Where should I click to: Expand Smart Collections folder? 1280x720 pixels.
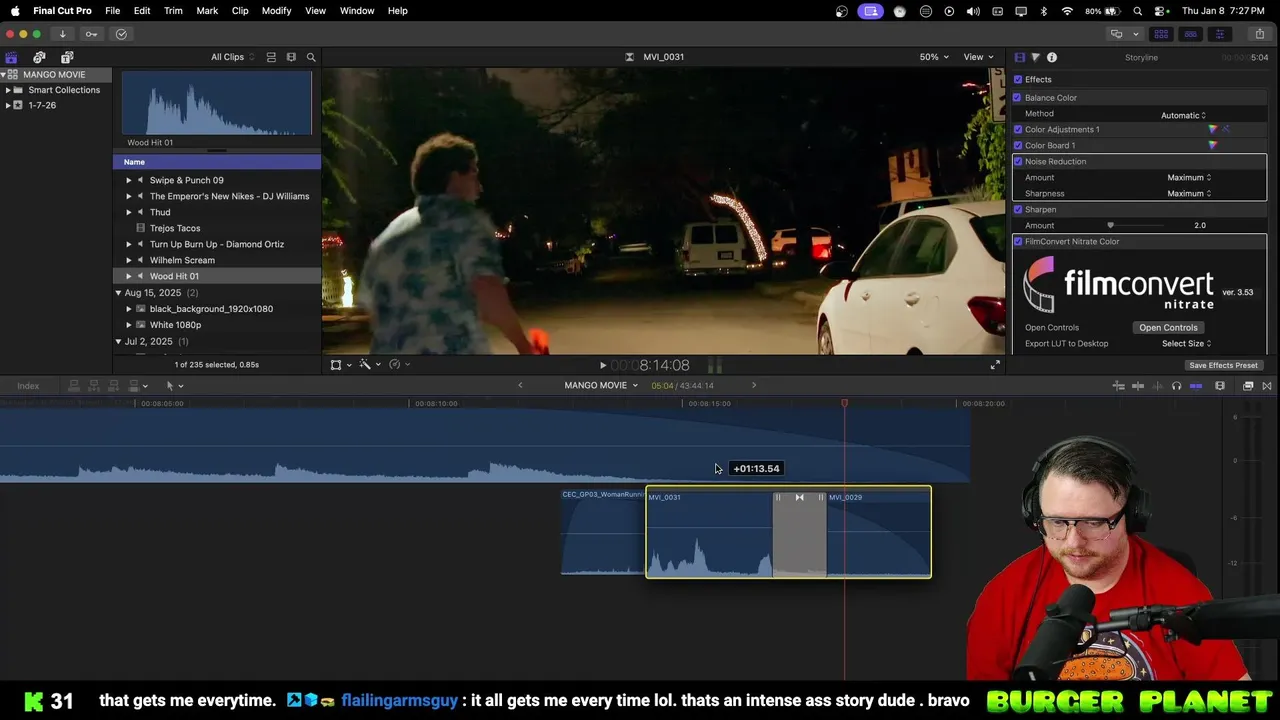(8, 90)
